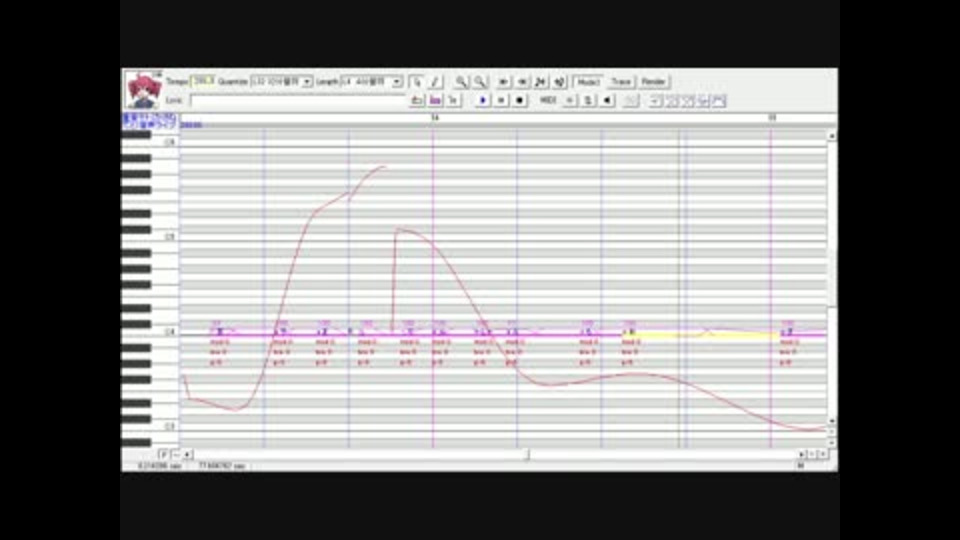
Task: Select the arrow selection tool
Action: 417,81
